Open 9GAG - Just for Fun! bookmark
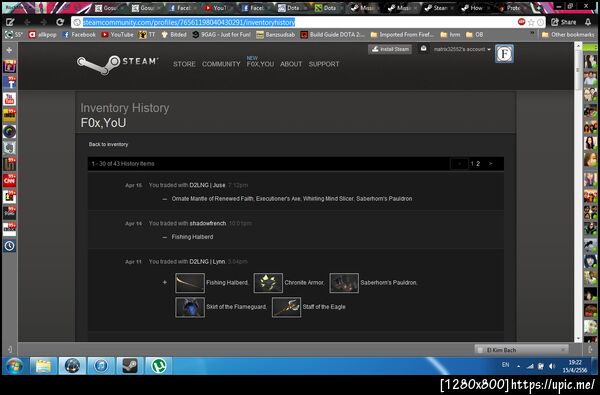This screenshot has width=600, height=395. (x=221, y=34)
